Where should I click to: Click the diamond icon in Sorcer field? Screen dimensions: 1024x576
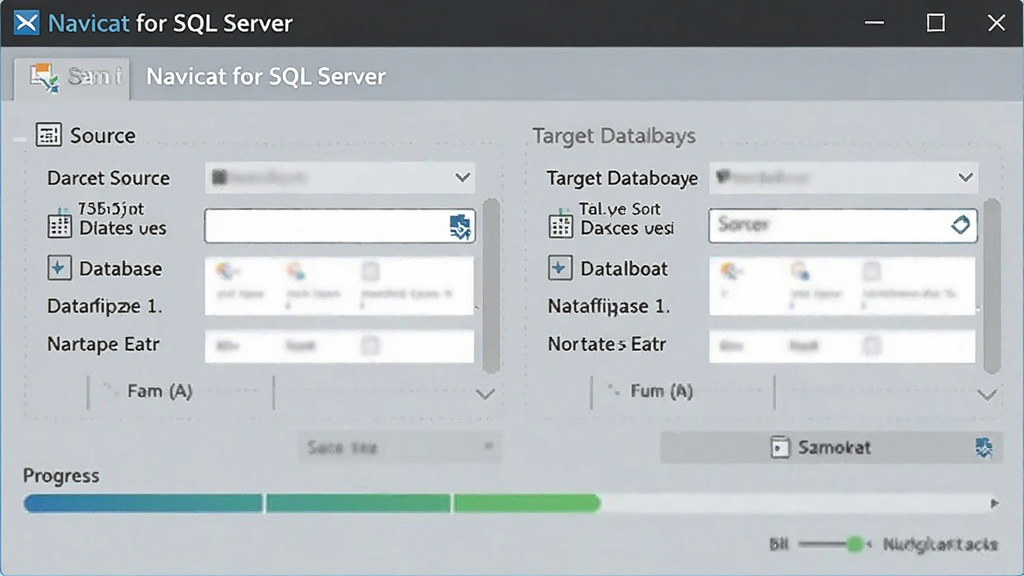[960, 225]
